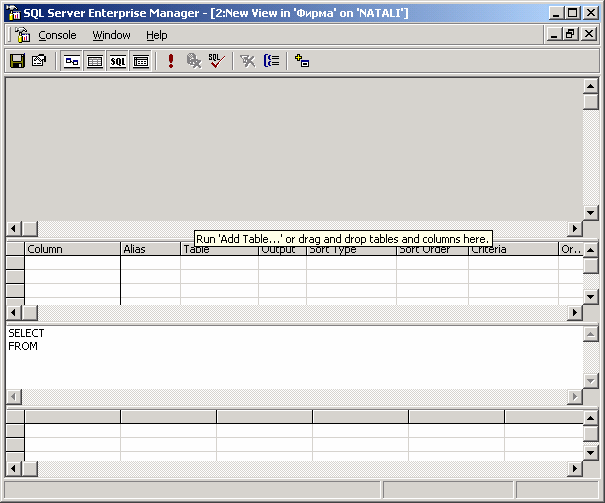This screenshot has width=605, height=503.
Task: Maximize the SQL Server Enterprise Manager window
Action: 573,13
